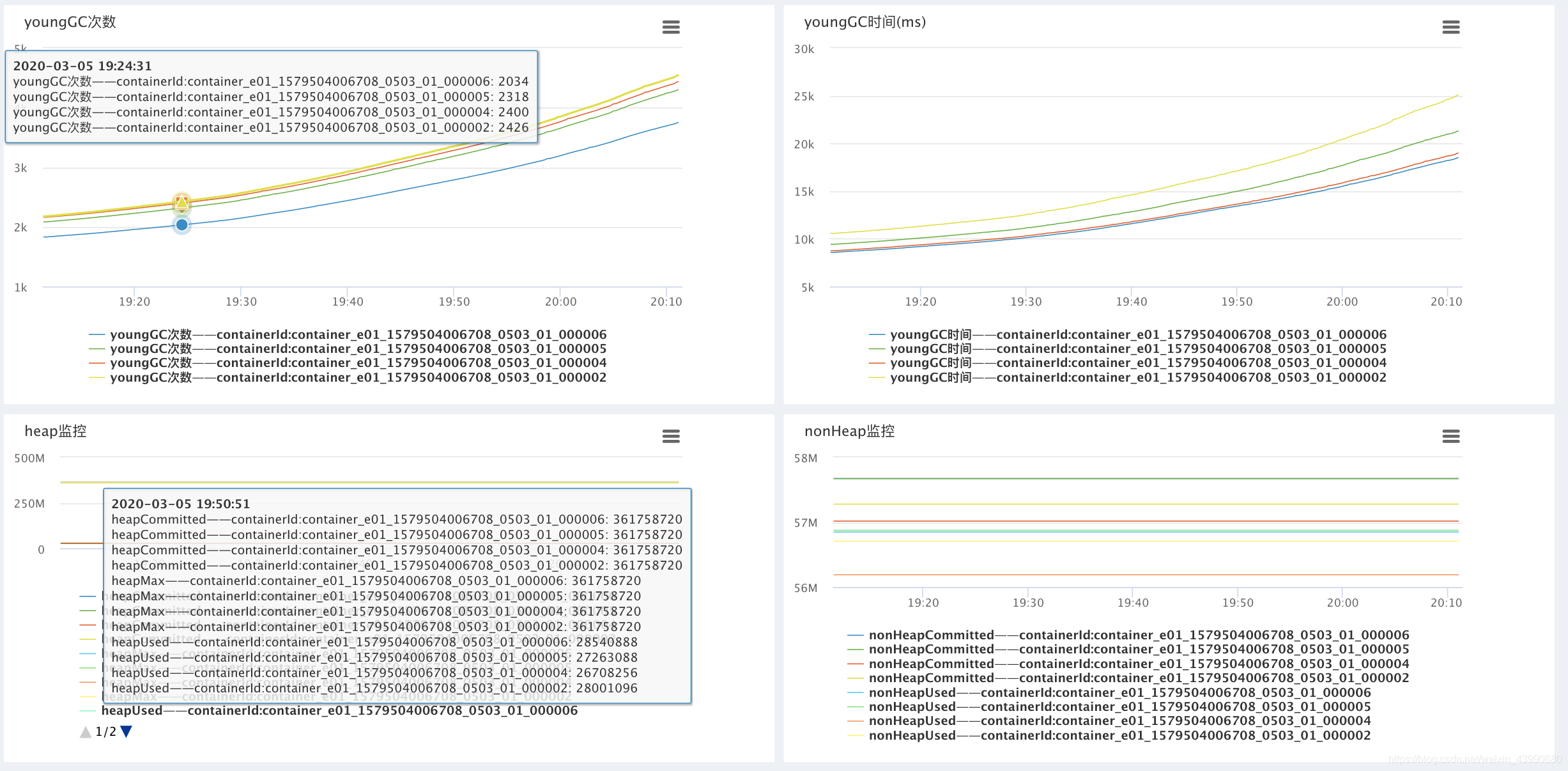The image size is (1568, 771).
Task: Open the heap监控 chart context menu
Action: point(671,436)
